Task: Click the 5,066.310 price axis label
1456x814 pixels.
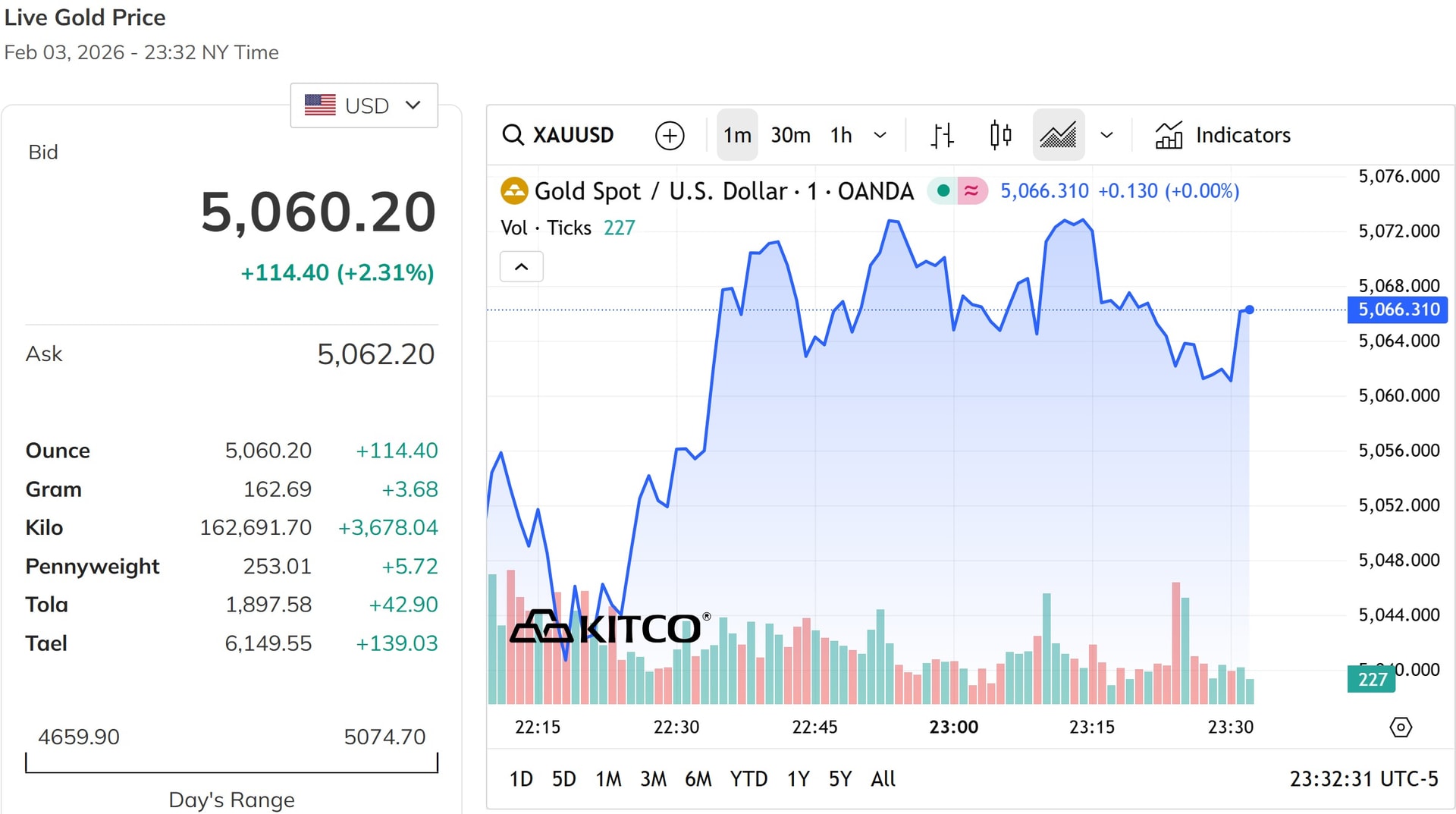Action: click(x=1398, y=310)
